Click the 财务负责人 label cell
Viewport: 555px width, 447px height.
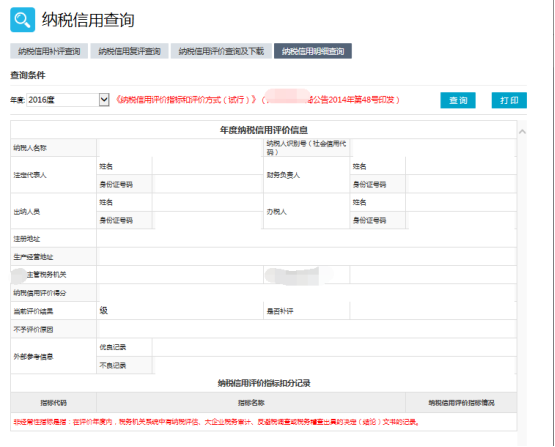tap(307, 175)
